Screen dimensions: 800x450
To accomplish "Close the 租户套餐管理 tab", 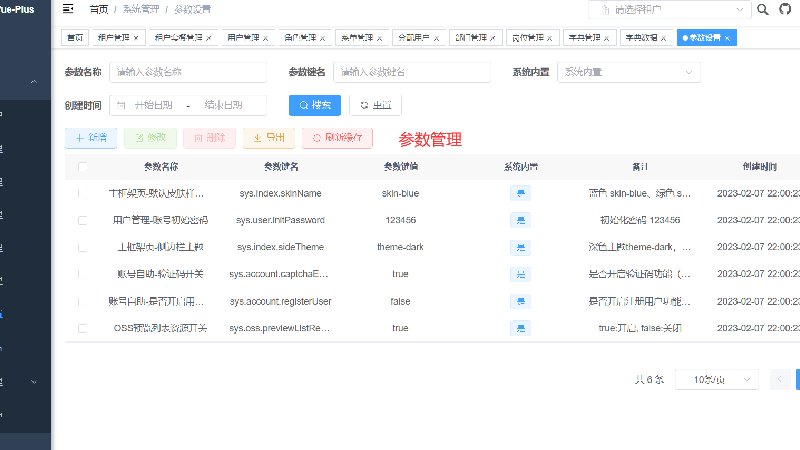I will [x=209, y=38].
